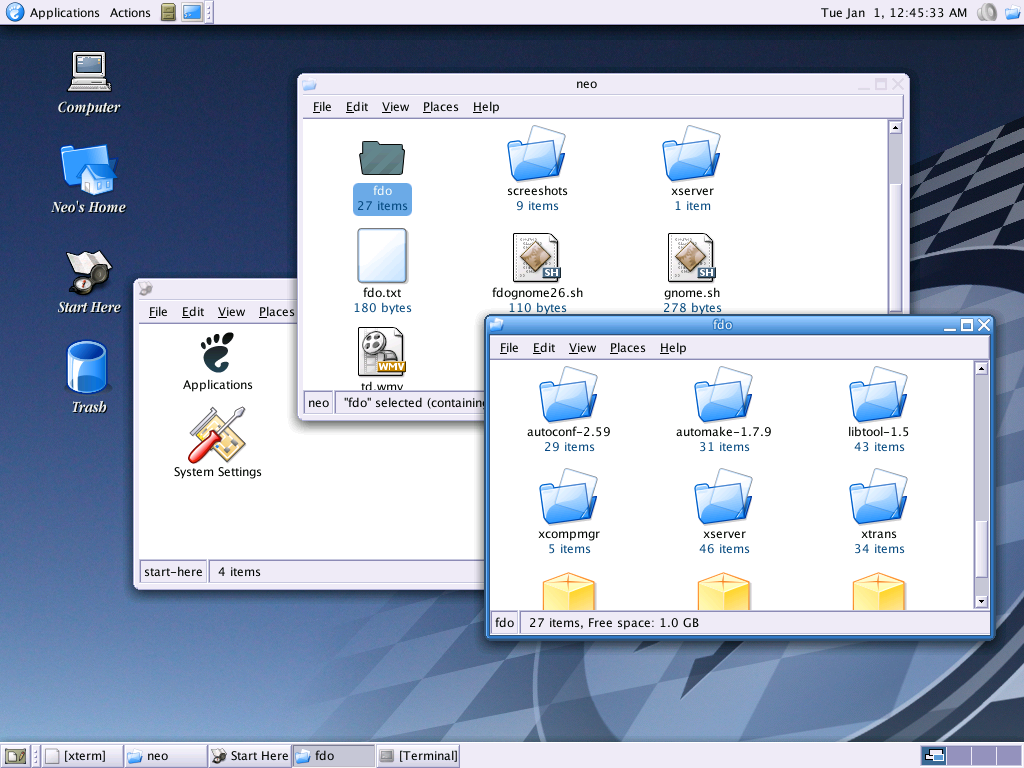Screen dimensions: 1024x768
Task: Open the Computer desktop icon
Action: [89, 72]
